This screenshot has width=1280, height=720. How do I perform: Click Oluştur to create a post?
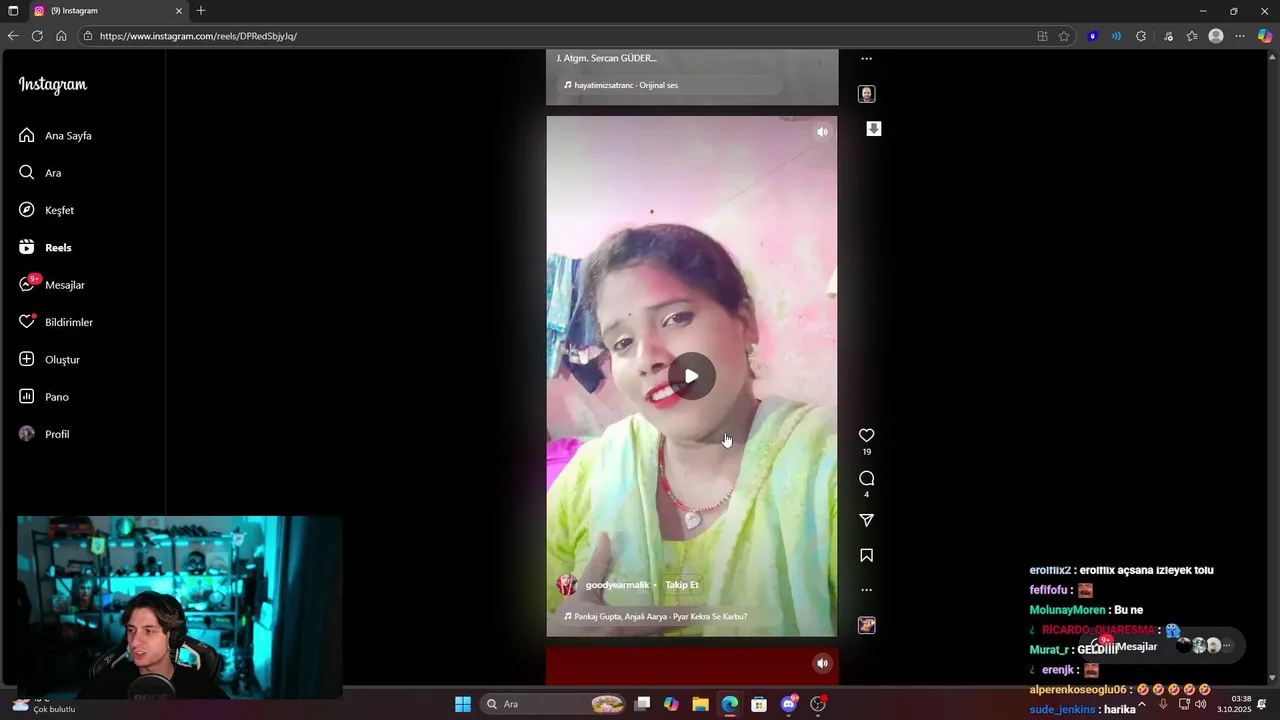(x=49, y=359)
